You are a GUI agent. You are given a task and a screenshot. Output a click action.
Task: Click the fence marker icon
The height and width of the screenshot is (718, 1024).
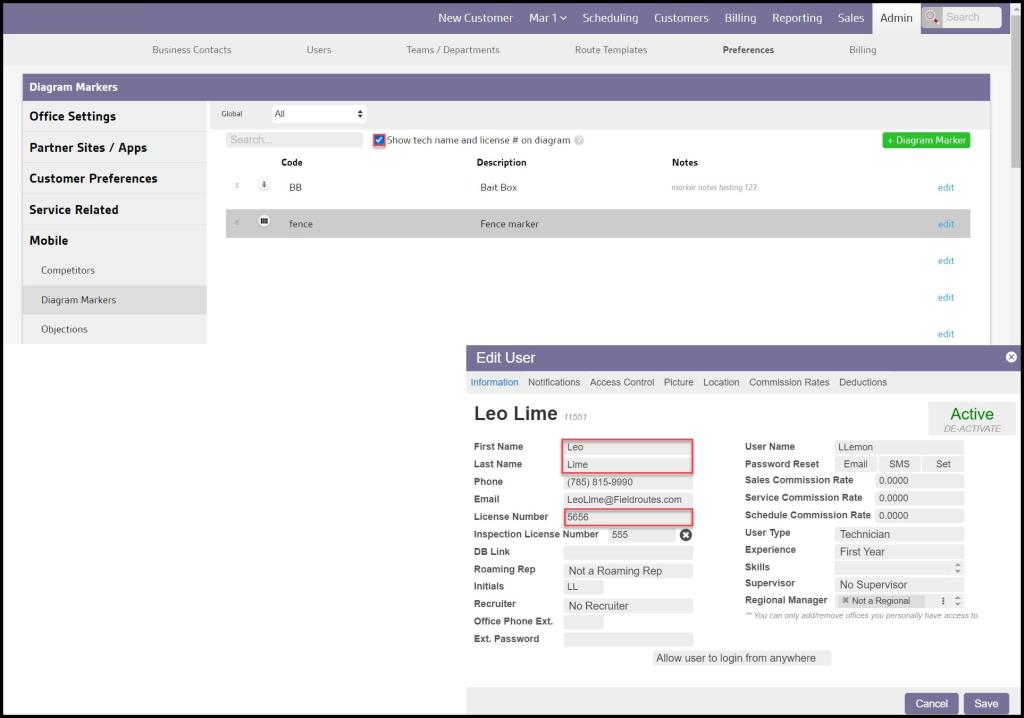(x=264, y=221)
